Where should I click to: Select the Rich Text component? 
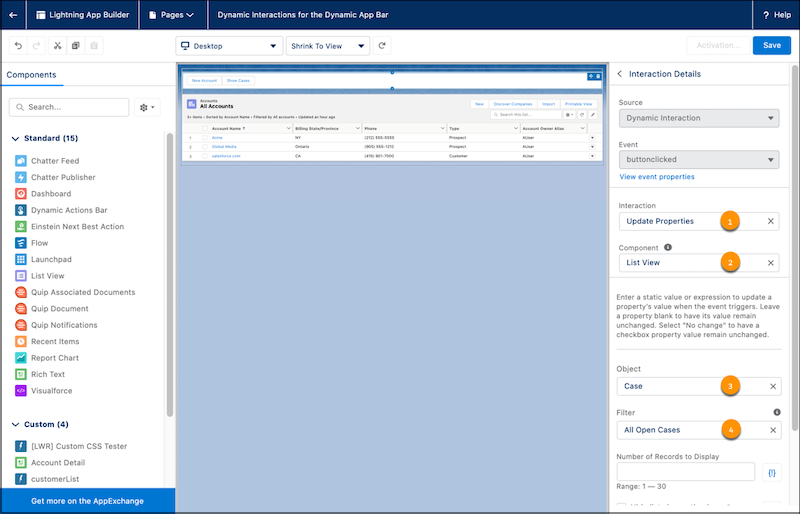[x=40, y=374]
